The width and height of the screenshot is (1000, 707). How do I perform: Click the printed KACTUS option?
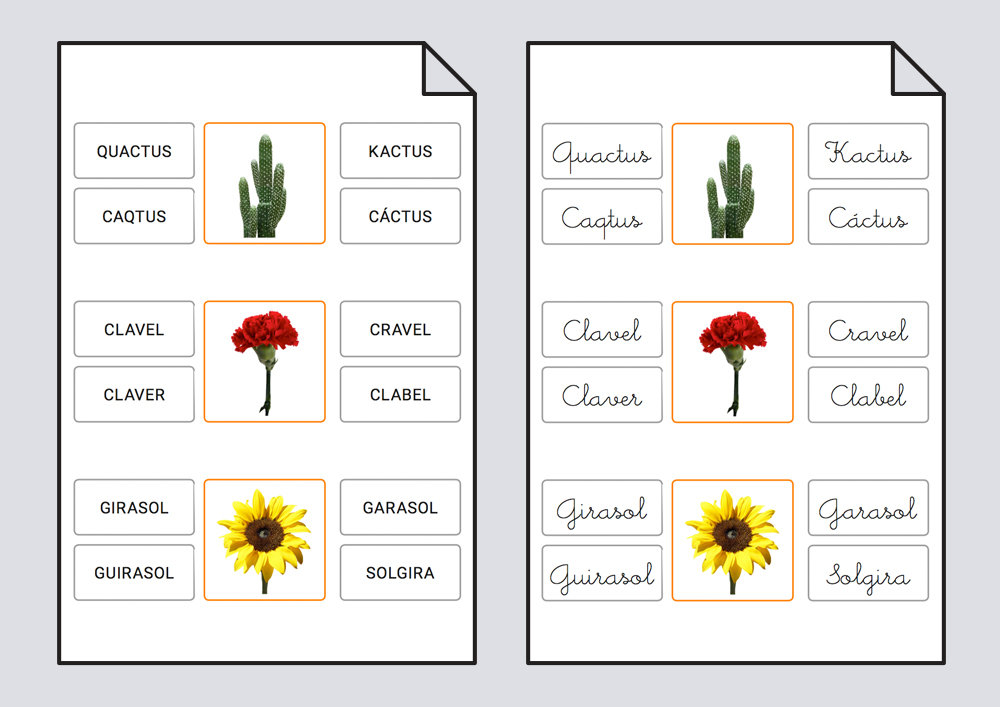[400, 151]
